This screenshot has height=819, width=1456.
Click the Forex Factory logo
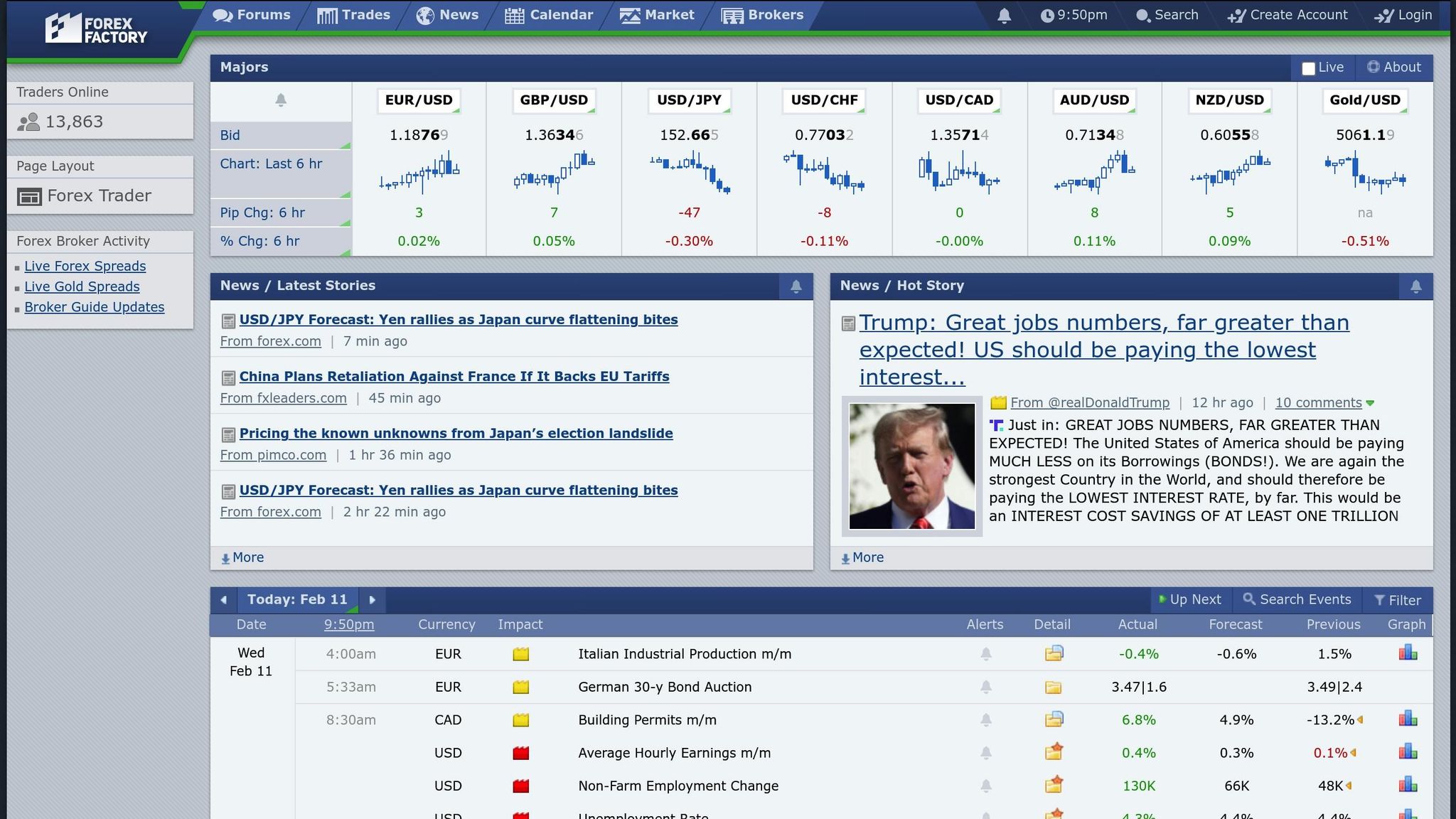pyautogui.click(x=97, y=29)
